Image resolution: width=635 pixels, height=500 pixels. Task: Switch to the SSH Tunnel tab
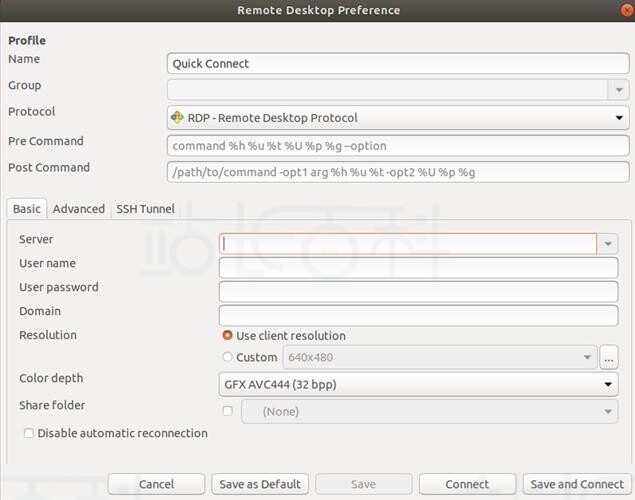(x=145, y=209)
